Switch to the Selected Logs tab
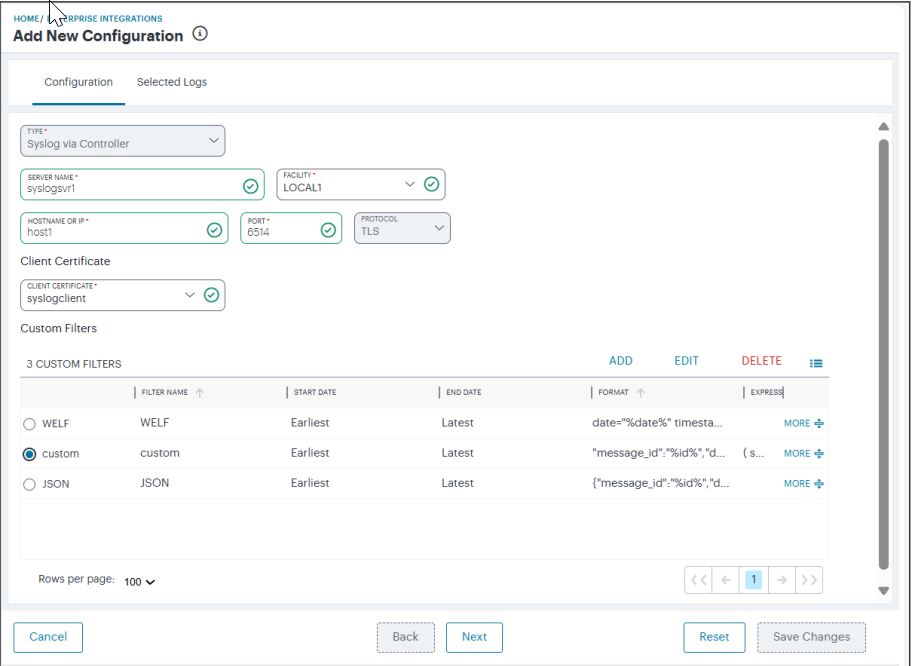This screenshot has width=914, height=666. tap(171, 82)
